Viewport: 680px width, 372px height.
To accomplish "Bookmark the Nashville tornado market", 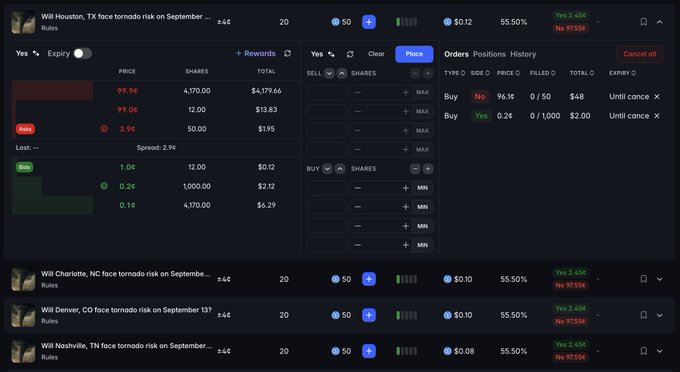I will coord(644,351).
